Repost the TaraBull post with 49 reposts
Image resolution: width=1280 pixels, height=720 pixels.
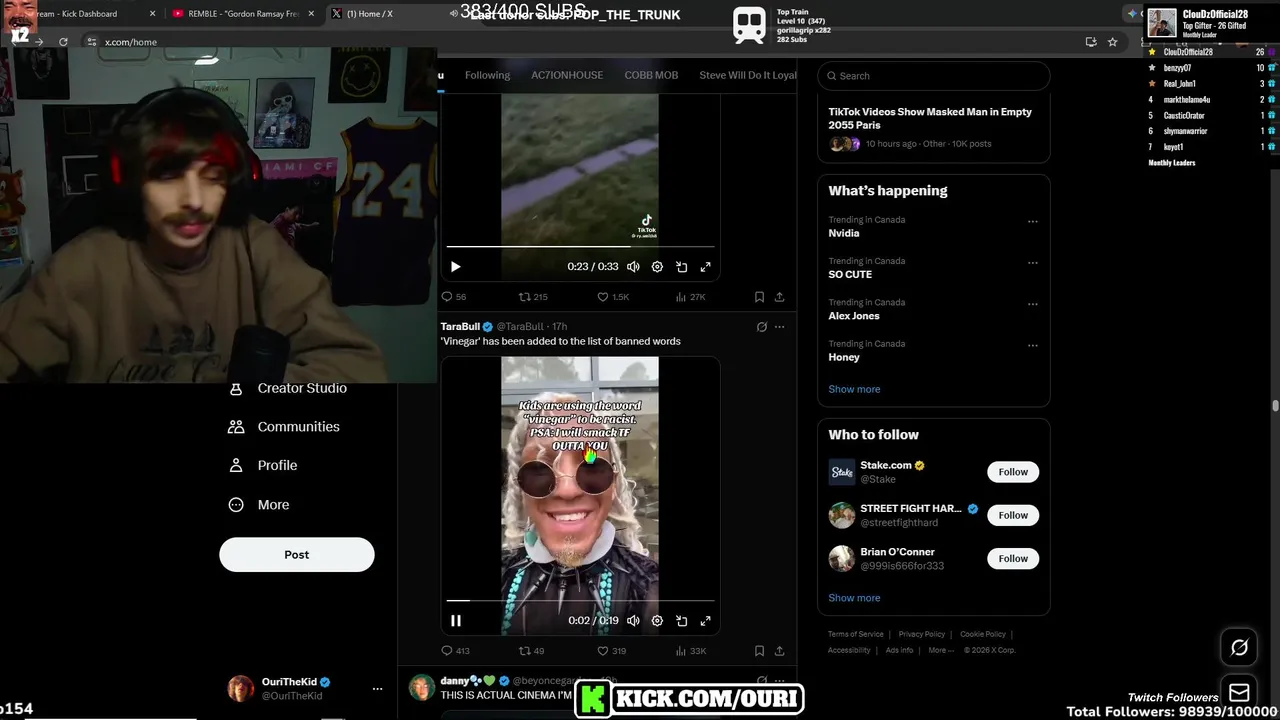[x=531, y=651]
